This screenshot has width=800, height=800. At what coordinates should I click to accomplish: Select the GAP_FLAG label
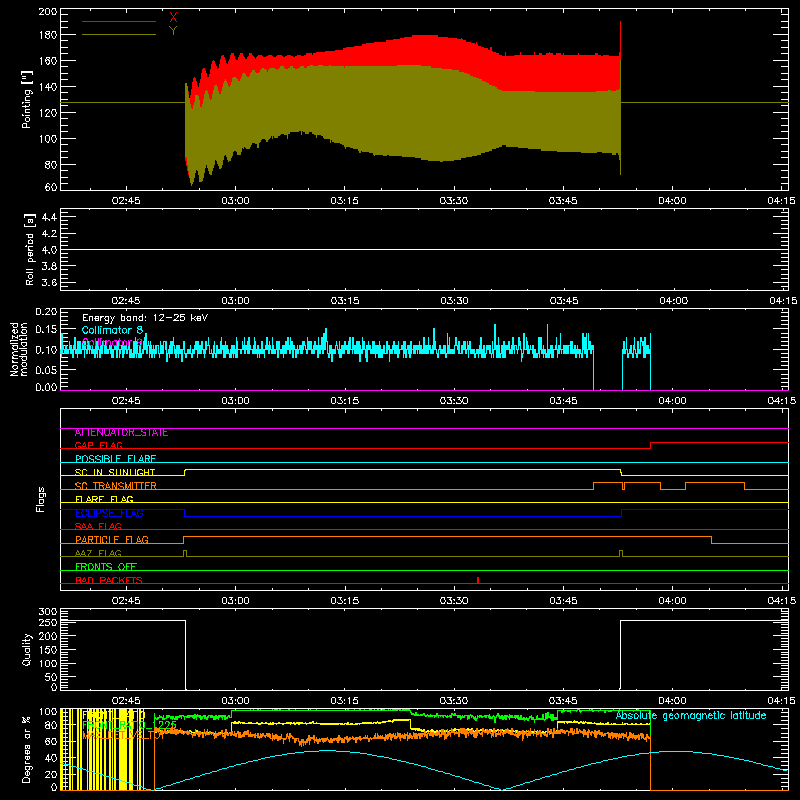pyautogui.click(x=99, y=445)
